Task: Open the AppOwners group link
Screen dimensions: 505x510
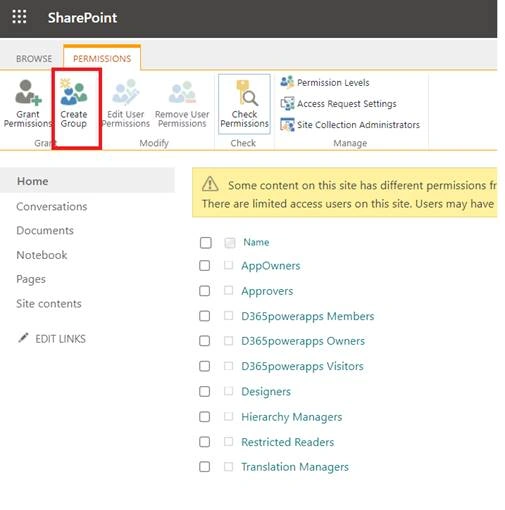Action: pos(271,266)
